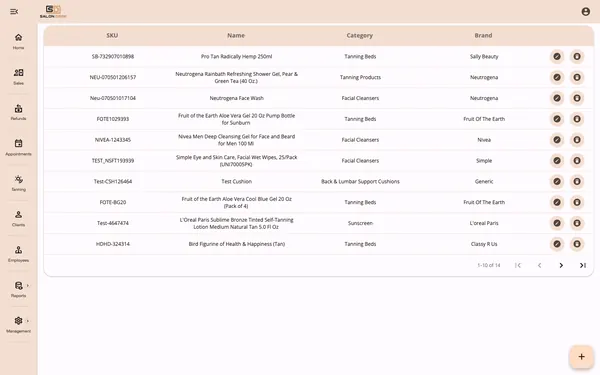Viewport: 600px width, 375px height.
Task: Open the Tanning section
Action: tap(18, 183)
